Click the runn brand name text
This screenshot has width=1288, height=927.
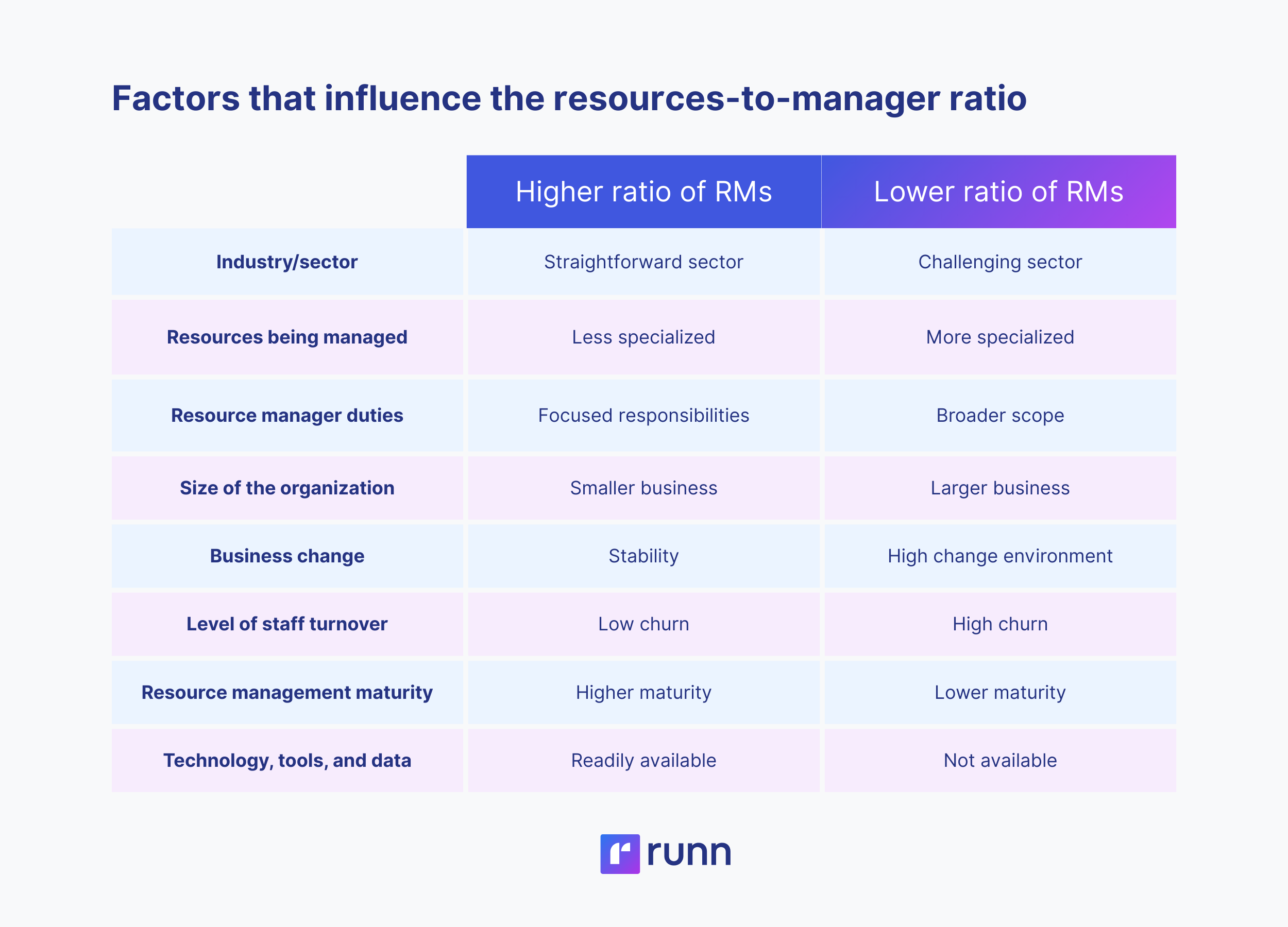[x=689, y=852]
